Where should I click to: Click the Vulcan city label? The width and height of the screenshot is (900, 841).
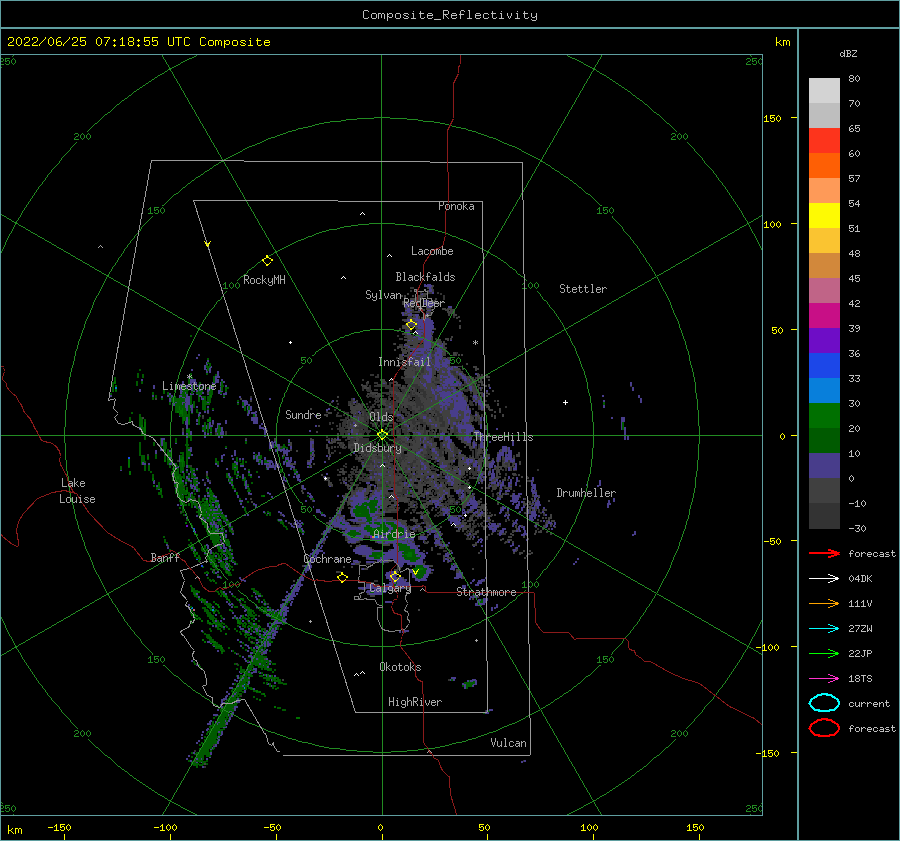(x=508, y=743)
